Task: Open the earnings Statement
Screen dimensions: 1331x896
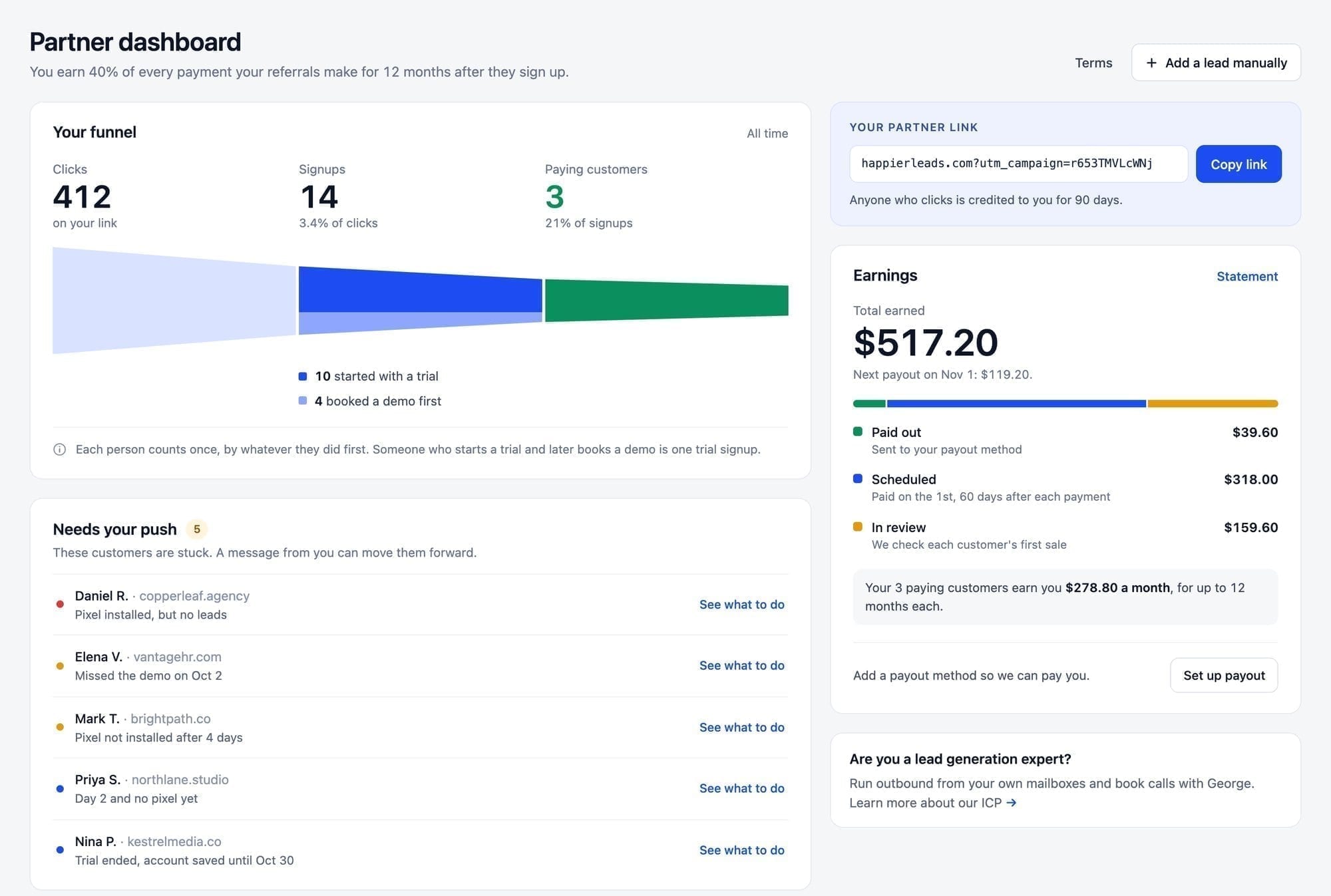Action: pyautogui.click(x=1247, y=276)
